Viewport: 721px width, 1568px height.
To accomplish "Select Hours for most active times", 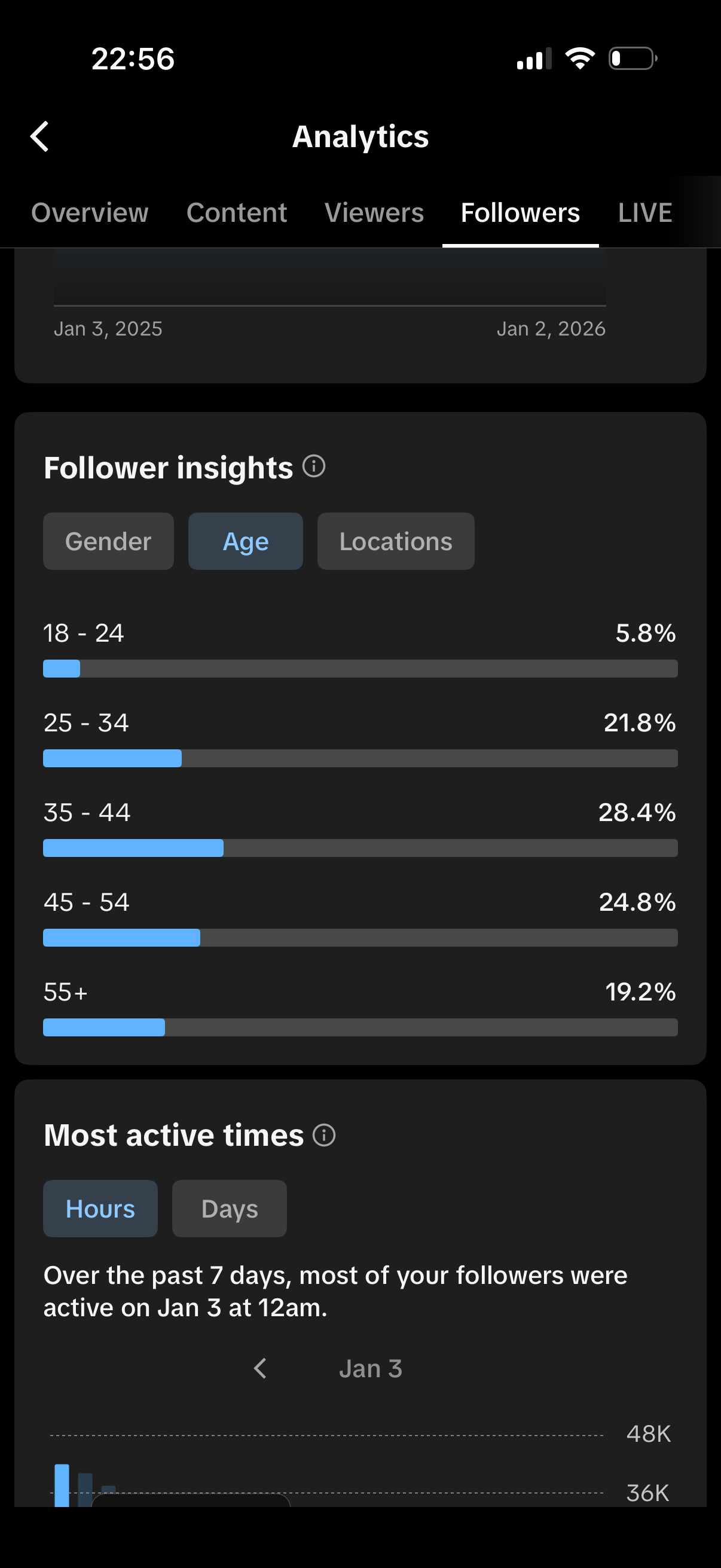I will coord(100,1208).
